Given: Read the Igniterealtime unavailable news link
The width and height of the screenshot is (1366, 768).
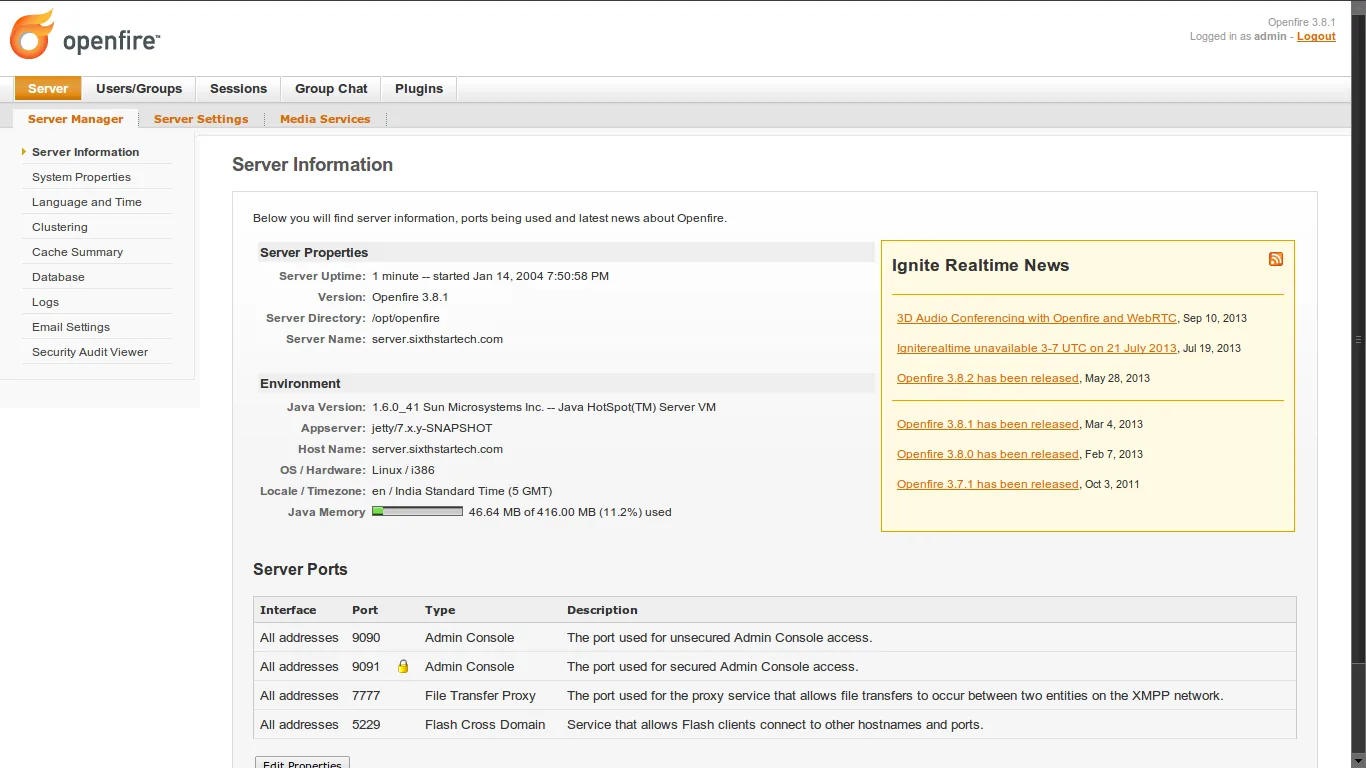Looking at the screenshot, I should point(1037,348).
